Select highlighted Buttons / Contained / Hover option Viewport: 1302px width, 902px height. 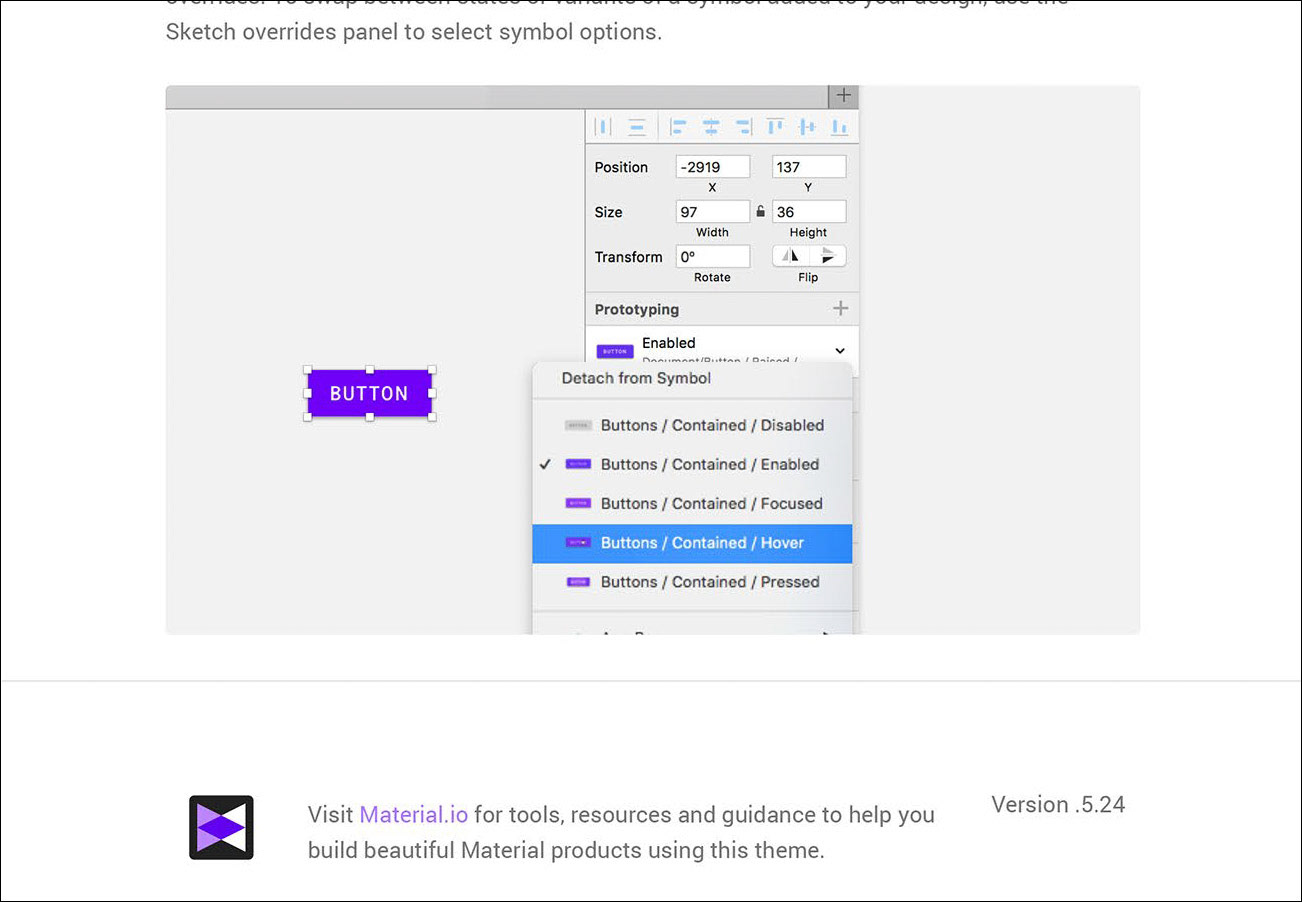click(692, 543)
